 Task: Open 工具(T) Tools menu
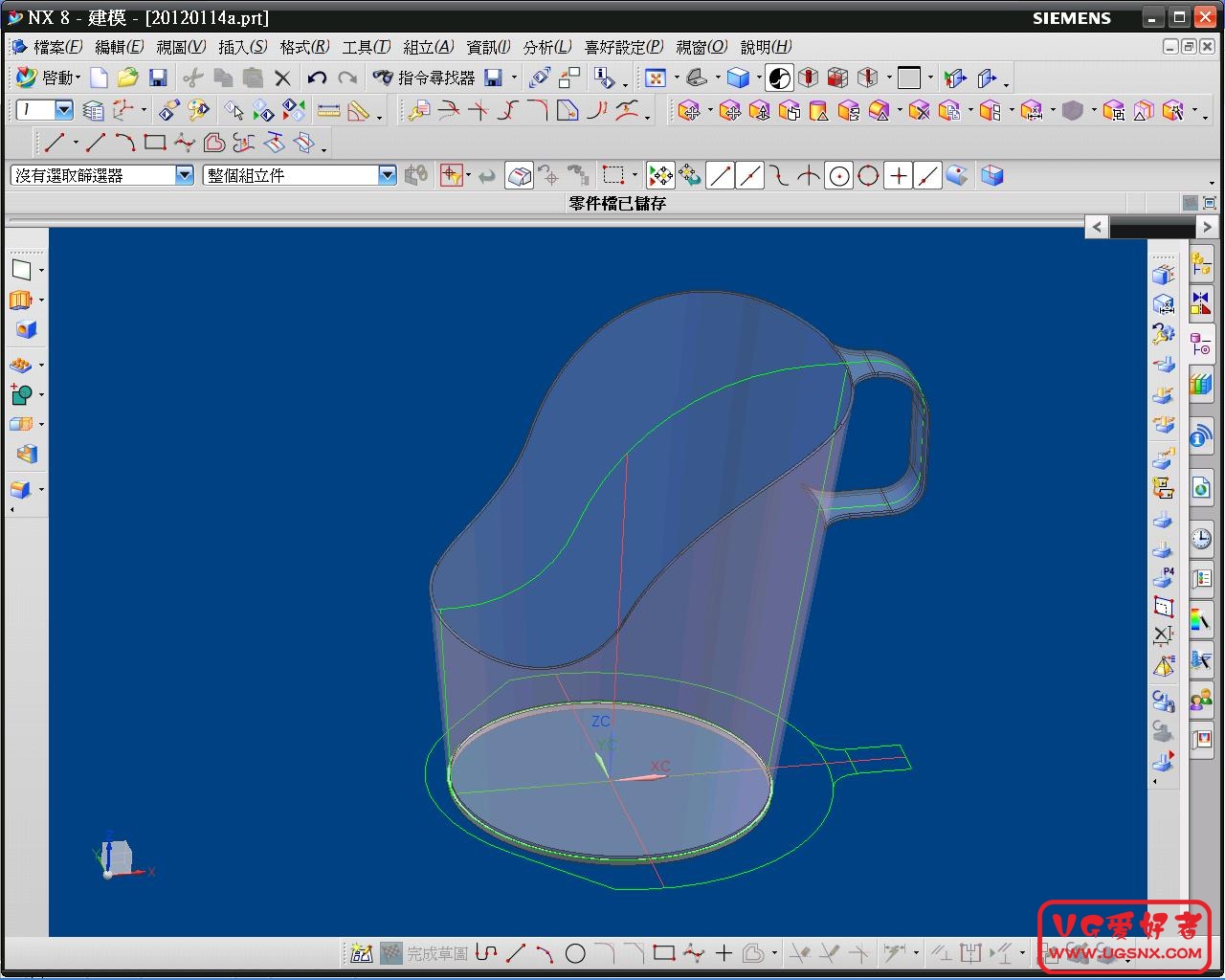(367, 47)
